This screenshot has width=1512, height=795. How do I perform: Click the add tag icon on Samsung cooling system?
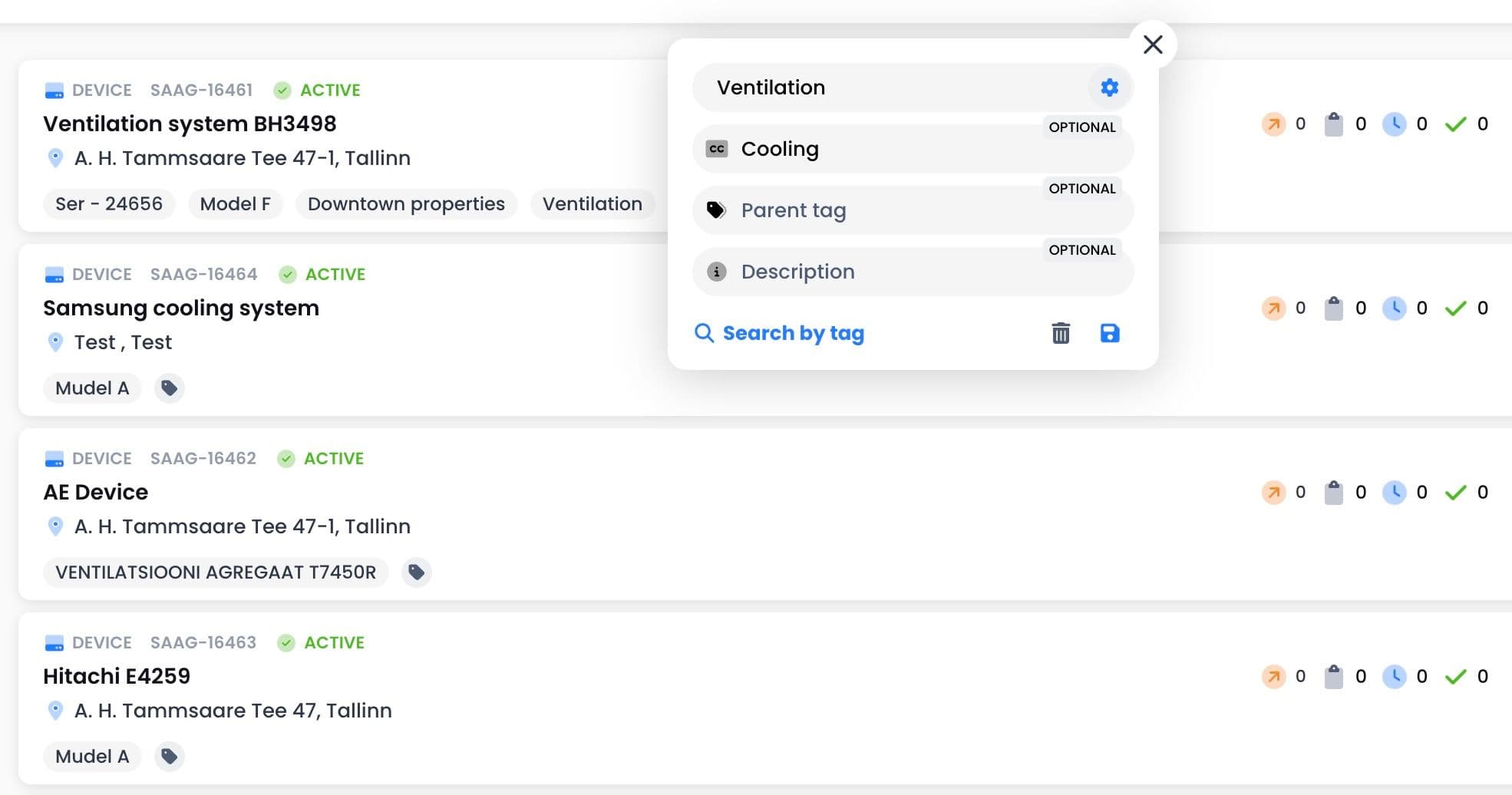point(170,388)
